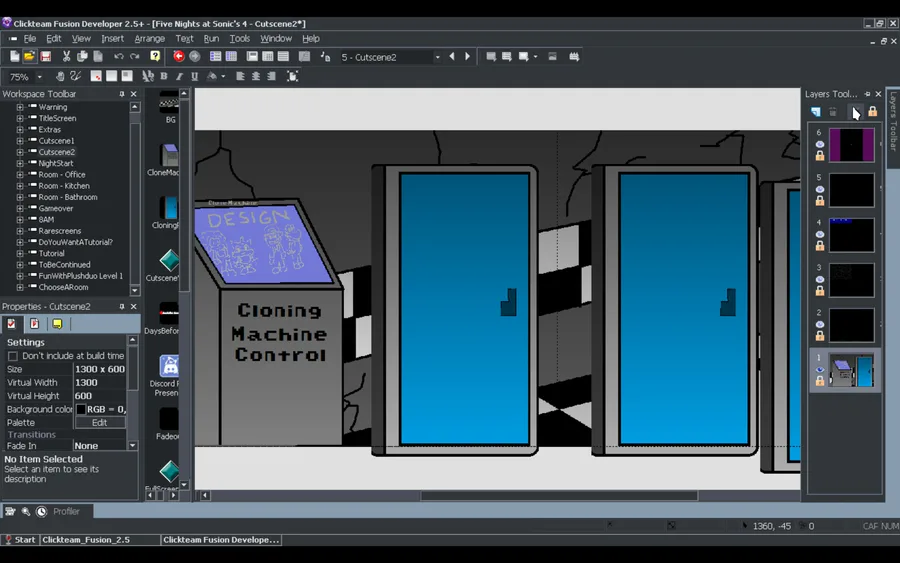Viewport: 900px width, 563px height.
Task: Open the 75% zoom dropdown
Action: tap(40, 76)
